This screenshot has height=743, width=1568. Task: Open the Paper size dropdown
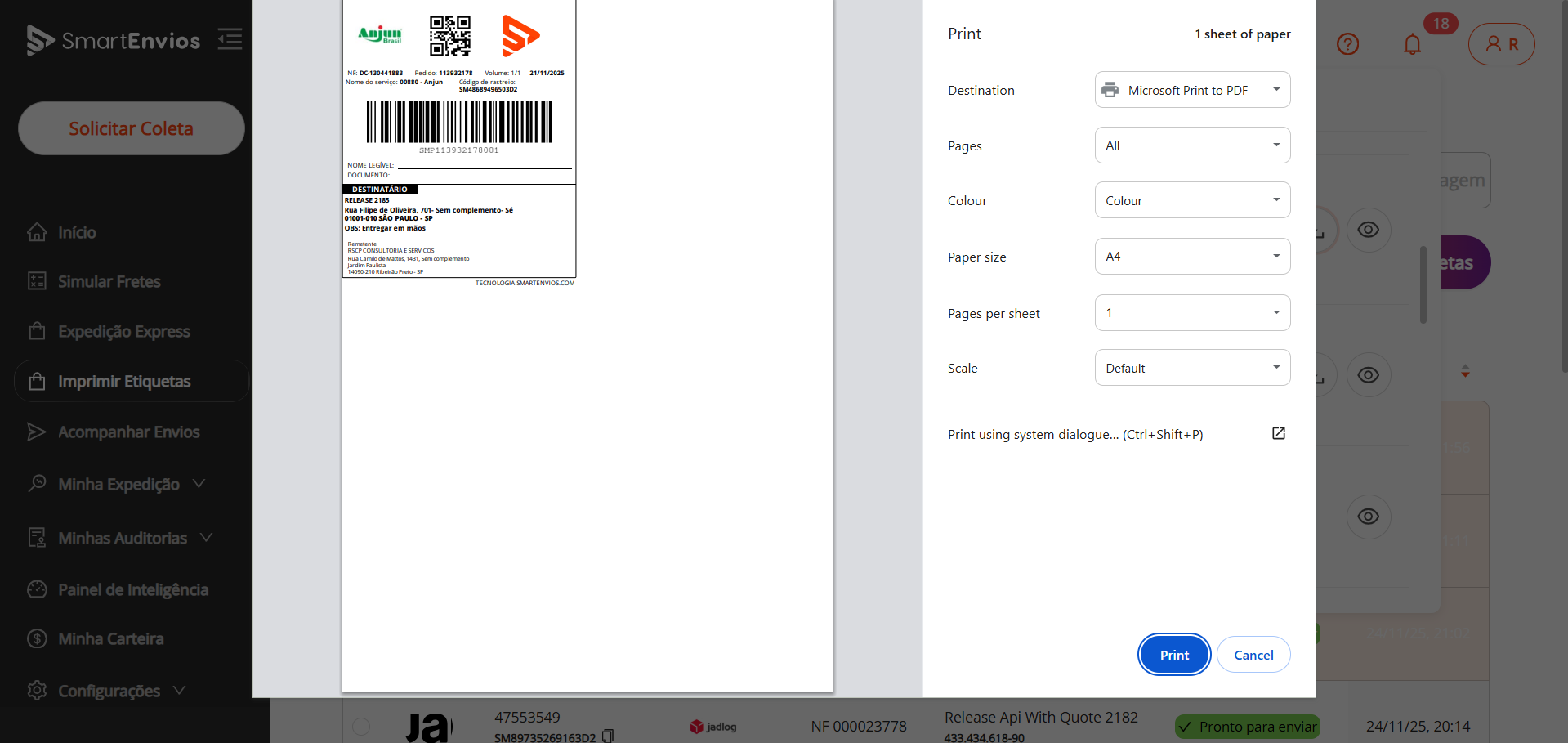[1192, 257]
